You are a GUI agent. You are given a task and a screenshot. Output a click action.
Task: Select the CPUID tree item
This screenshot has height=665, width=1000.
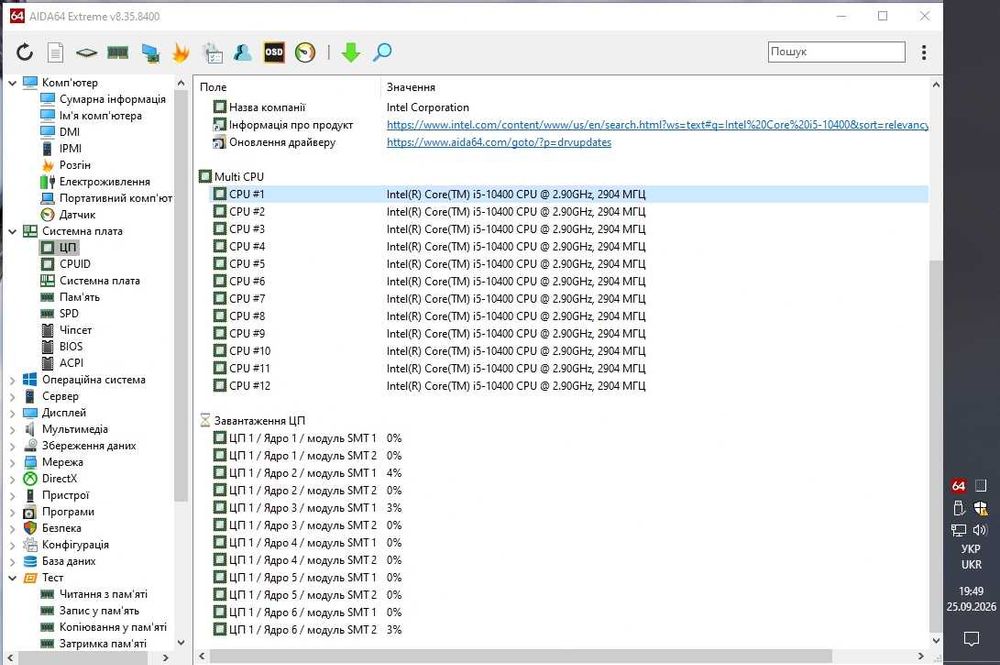point(75,264)
